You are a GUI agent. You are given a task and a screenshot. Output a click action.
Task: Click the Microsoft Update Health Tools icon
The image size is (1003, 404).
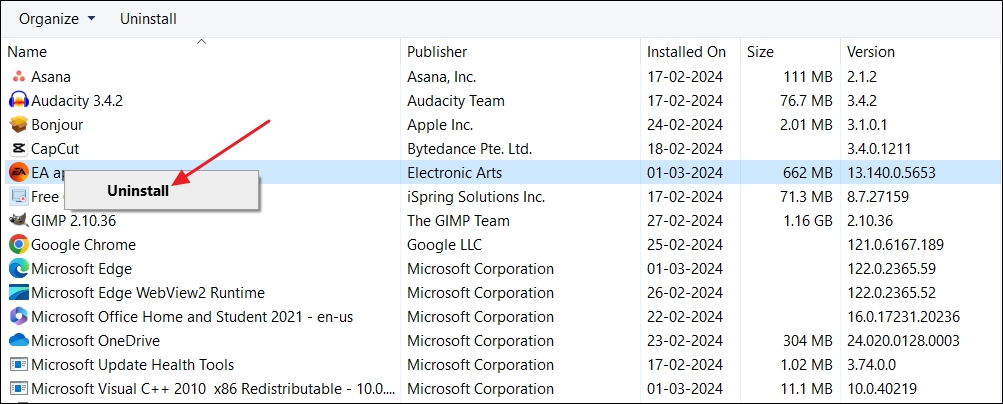(x=19, y=365)
